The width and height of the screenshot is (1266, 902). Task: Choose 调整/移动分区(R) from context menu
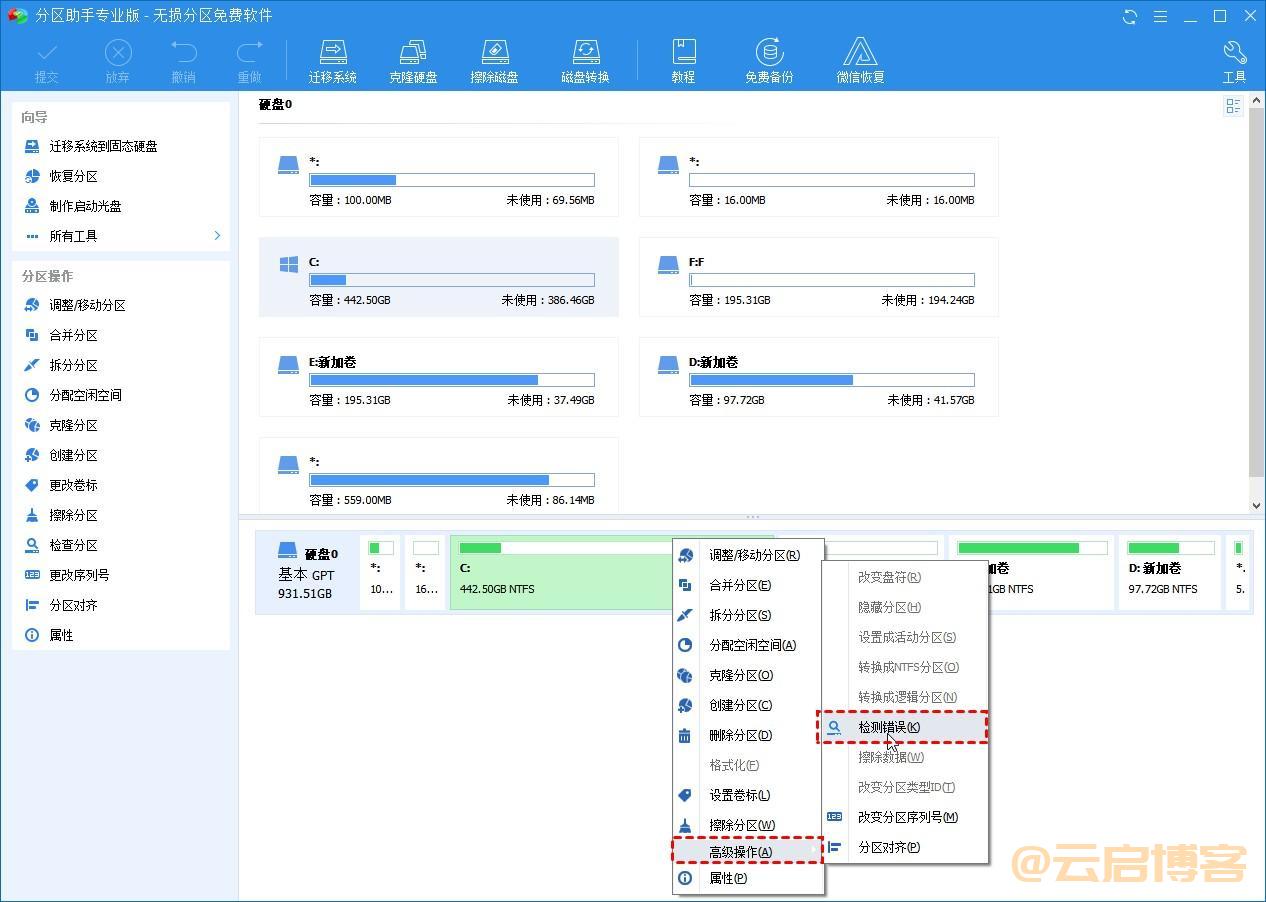[748, 555]
